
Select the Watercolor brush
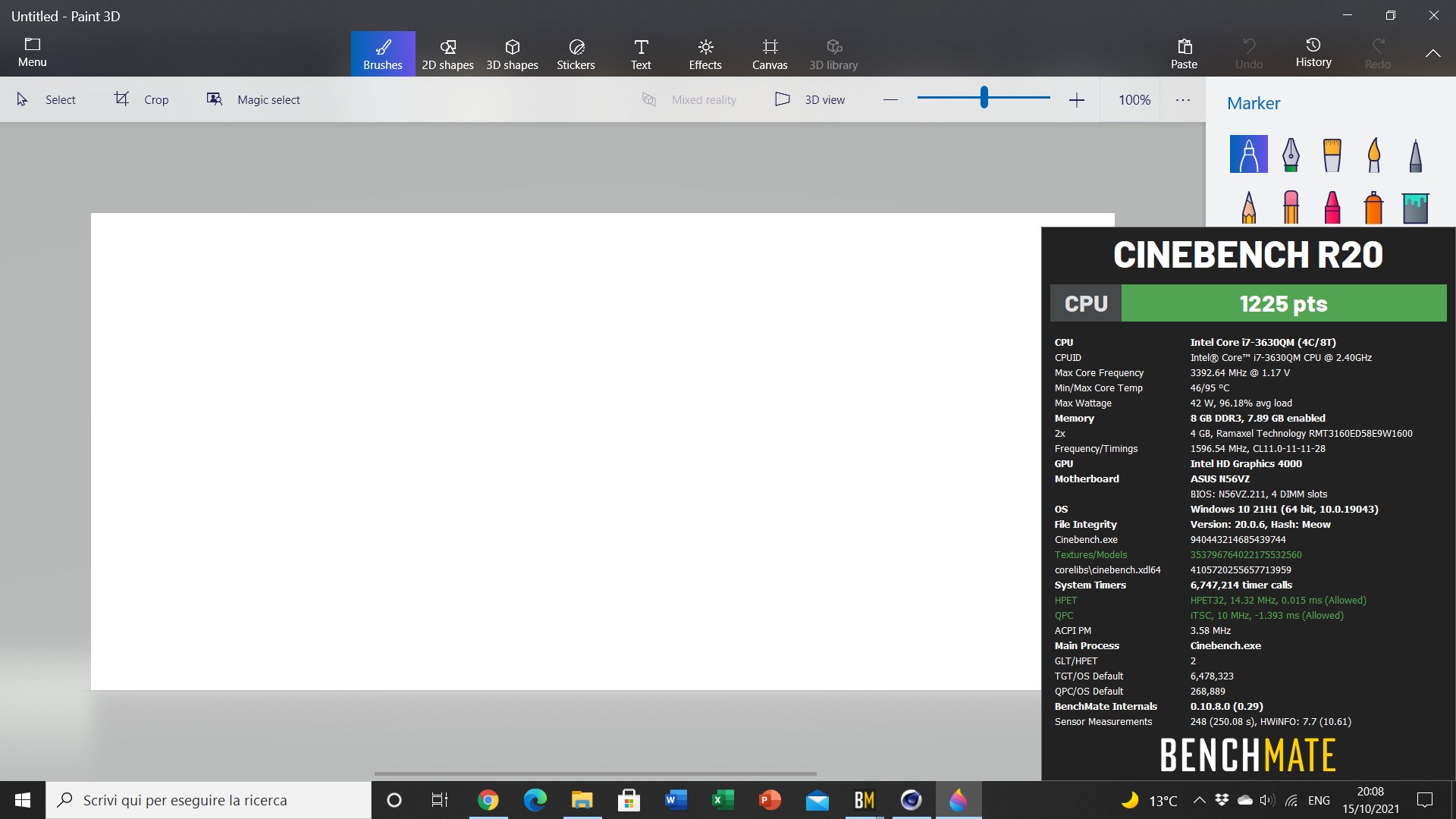tap(1373, 154)
